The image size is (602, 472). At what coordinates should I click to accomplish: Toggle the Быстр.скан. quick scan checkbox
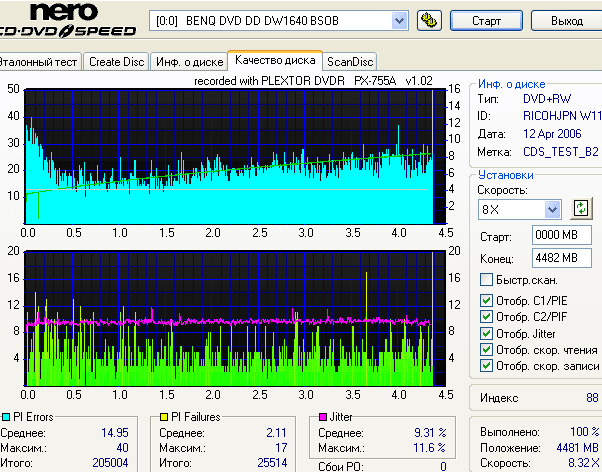tap(486, 280)
